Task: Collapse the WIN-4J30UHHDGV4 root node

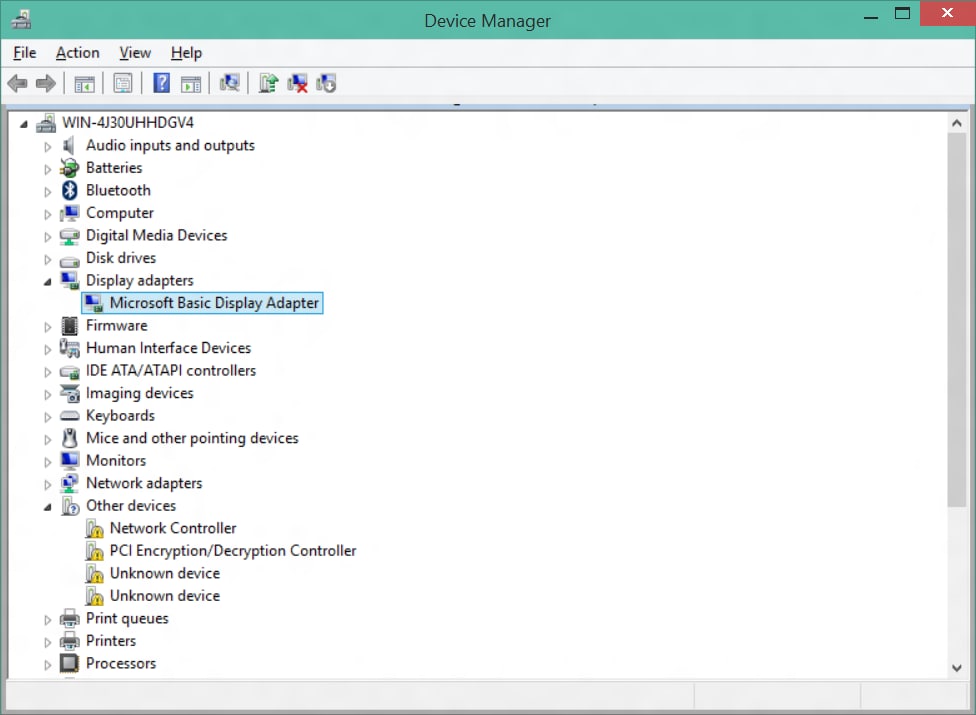Action: 24,124
